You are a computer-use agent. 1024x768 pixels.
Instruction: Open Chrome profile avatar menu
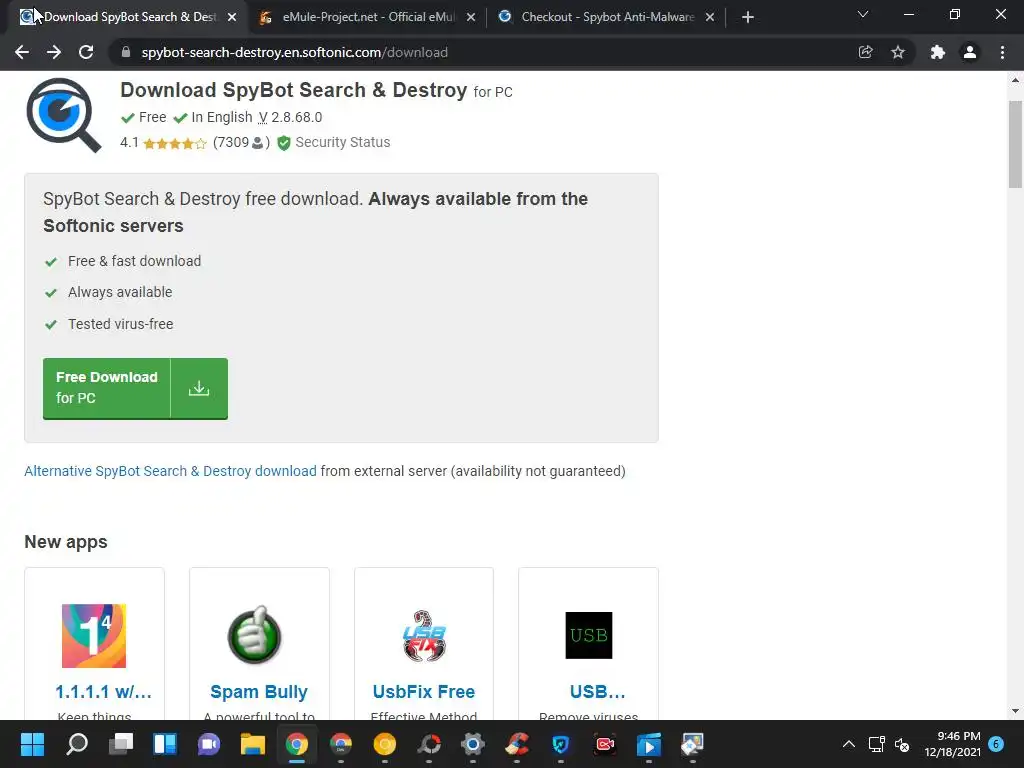click(970, 52)
